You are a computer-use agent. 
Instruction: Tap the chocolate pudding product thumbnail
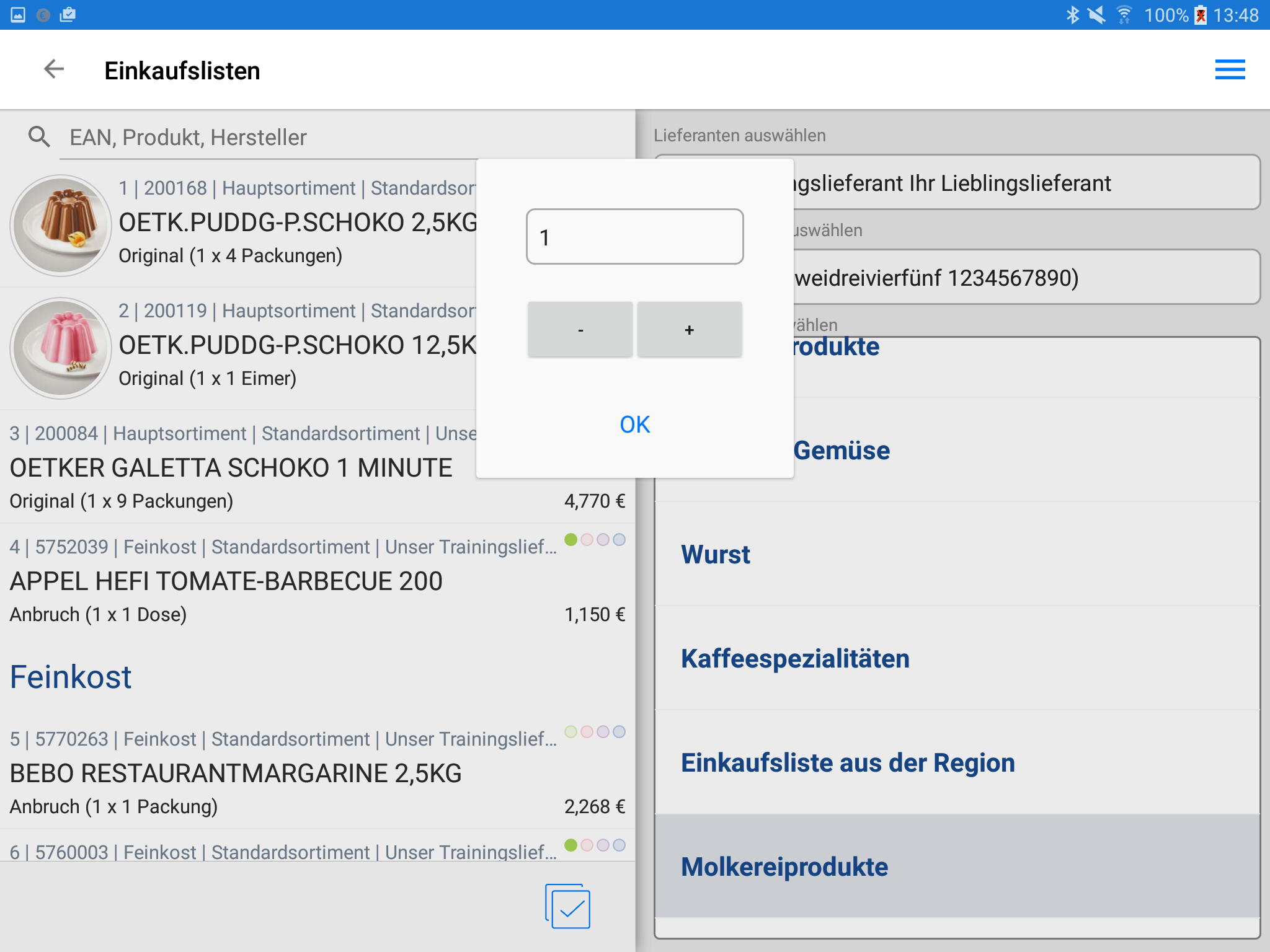click(x=61, y=225)
